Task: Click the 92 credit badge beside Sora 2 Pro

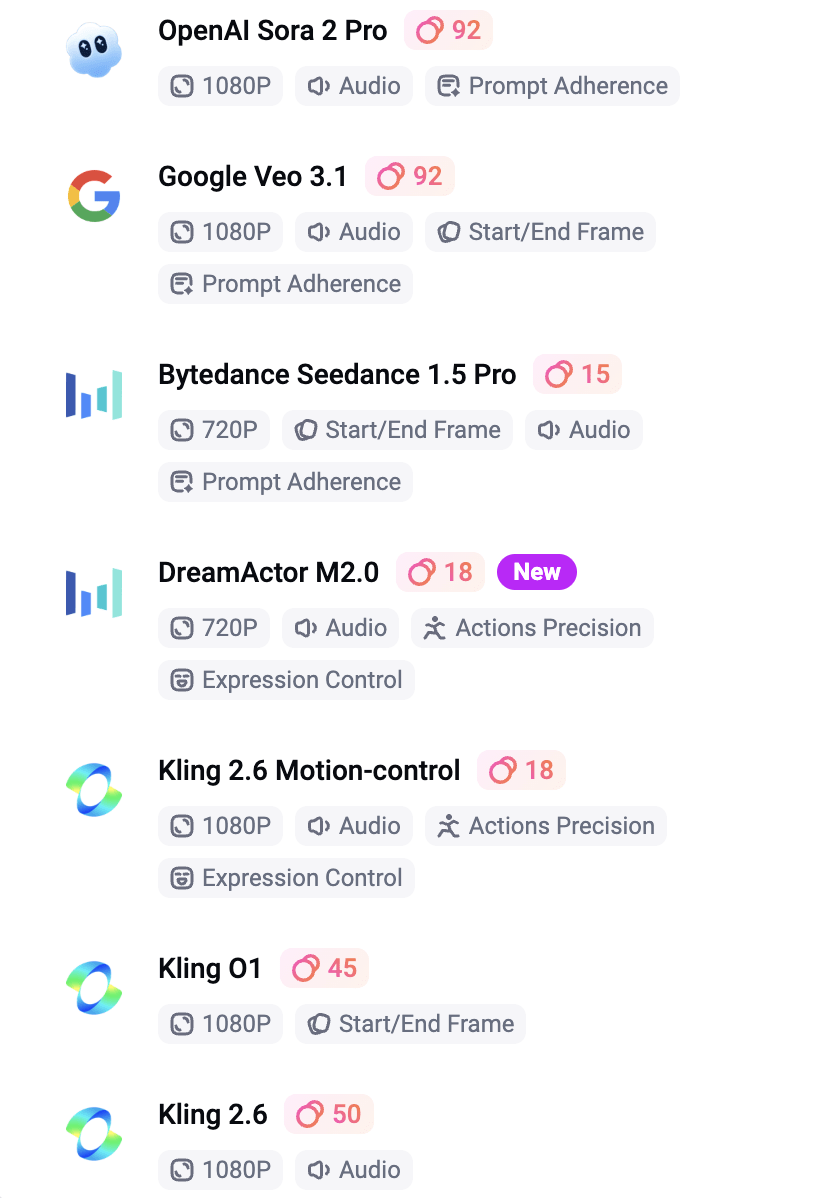Action: pyautogui.click(x=449, y=31)
